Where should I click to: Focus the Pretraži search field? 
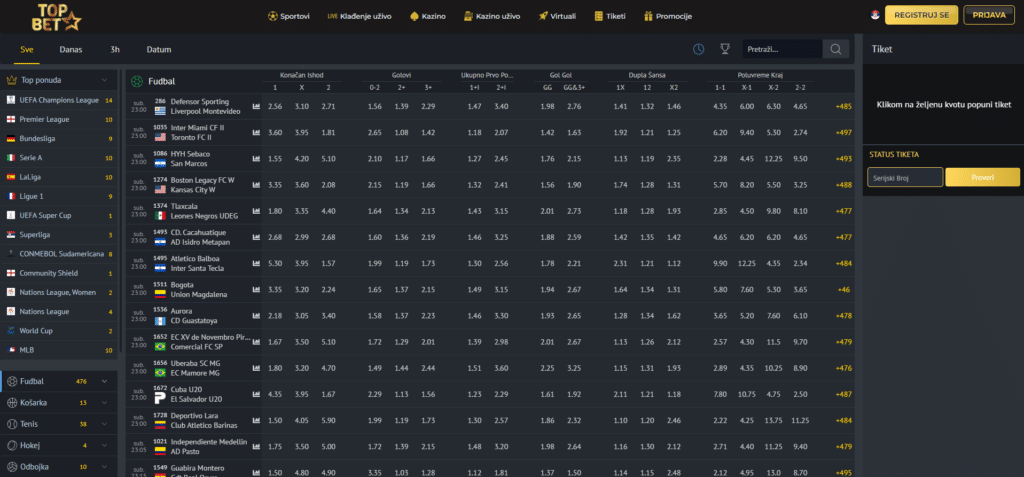coord(782,49)
